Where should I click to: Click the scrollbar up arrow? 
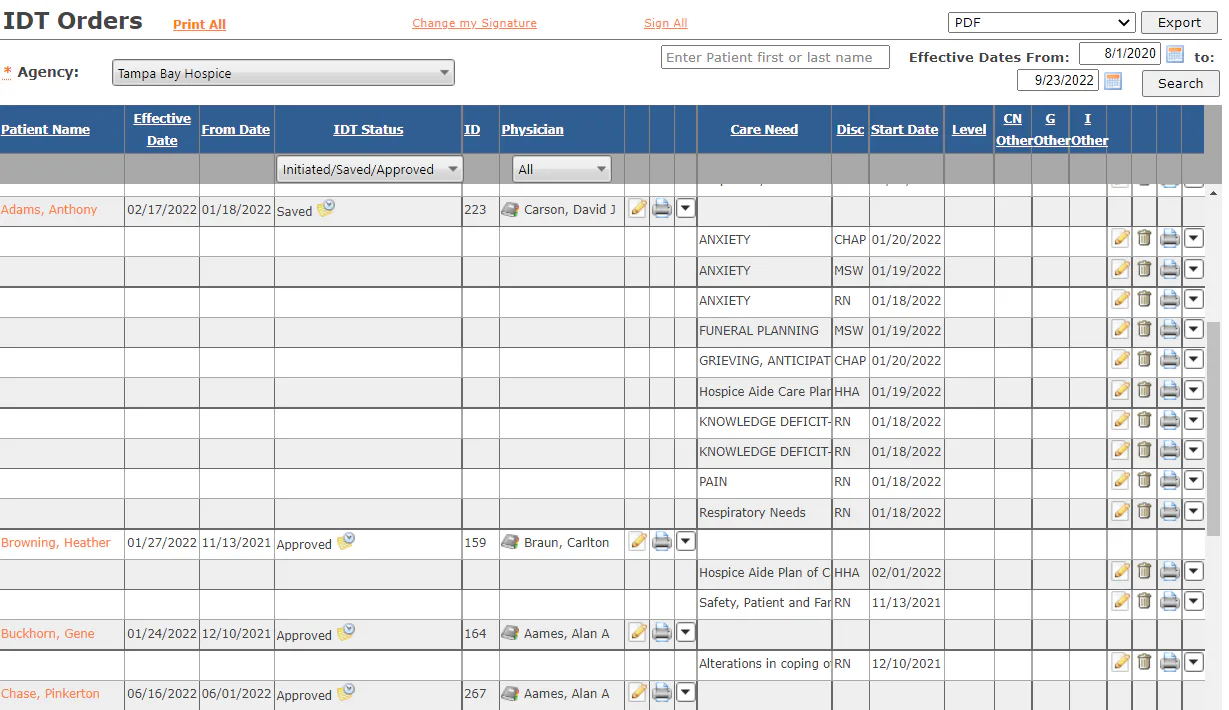[1214, 191]
